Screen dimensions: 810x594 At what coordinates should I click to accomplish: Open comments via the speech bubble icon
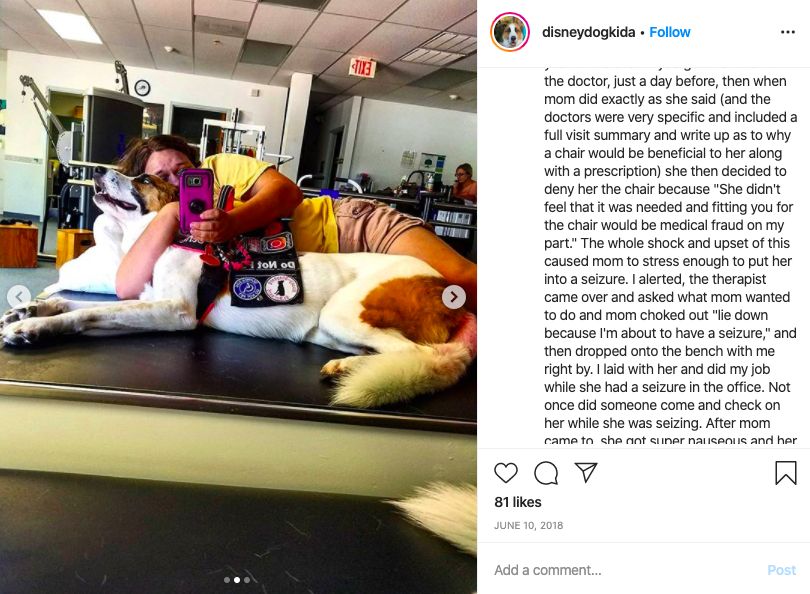pyautogui.click(x=546, y=473)
